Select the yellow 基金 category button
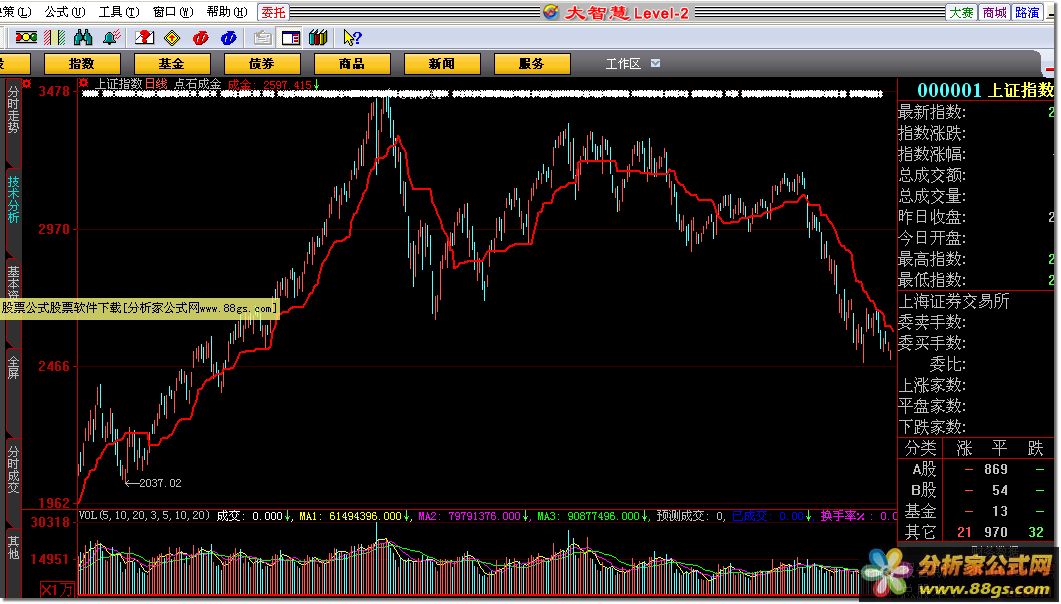The height and width of the screenshot is (604, 1061). [171, 63]
